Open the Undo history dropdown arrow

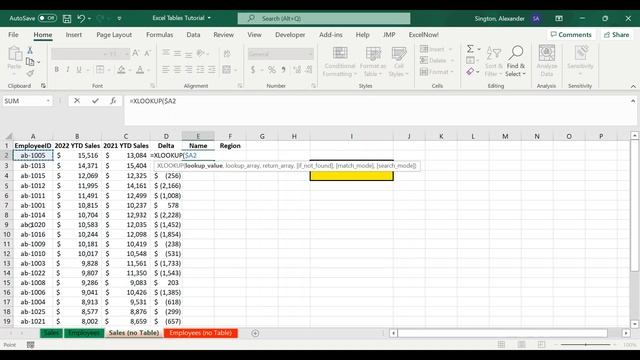click(x=89, y=18)
